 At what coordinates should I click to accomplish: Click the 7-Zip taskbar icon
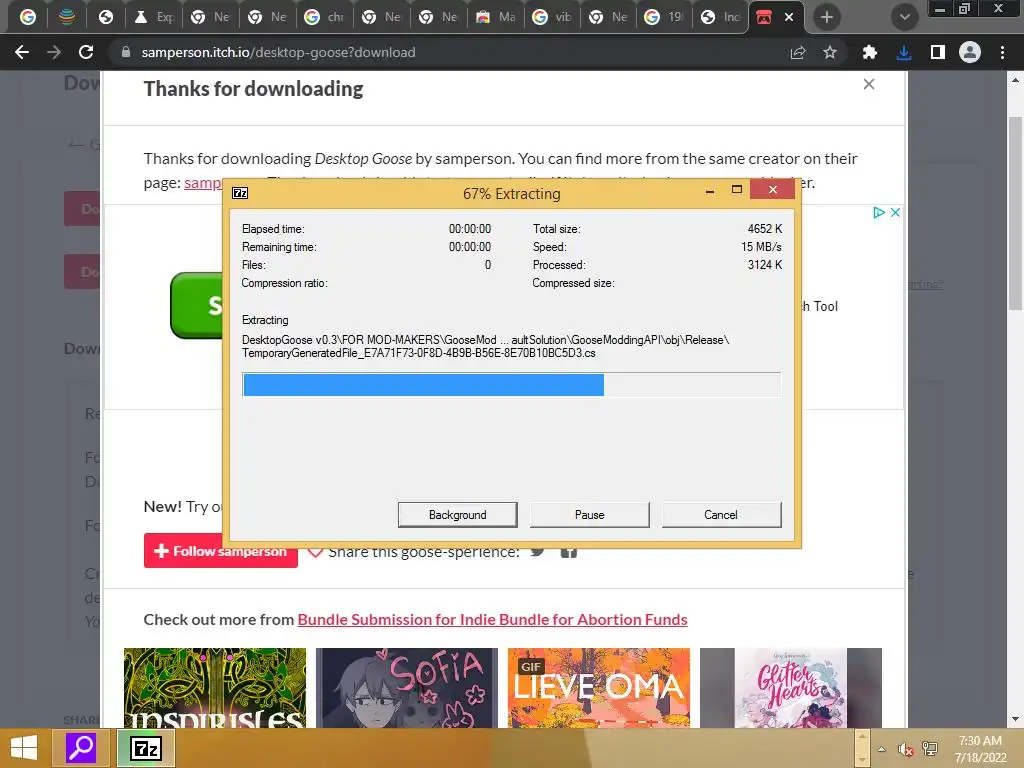146,748
